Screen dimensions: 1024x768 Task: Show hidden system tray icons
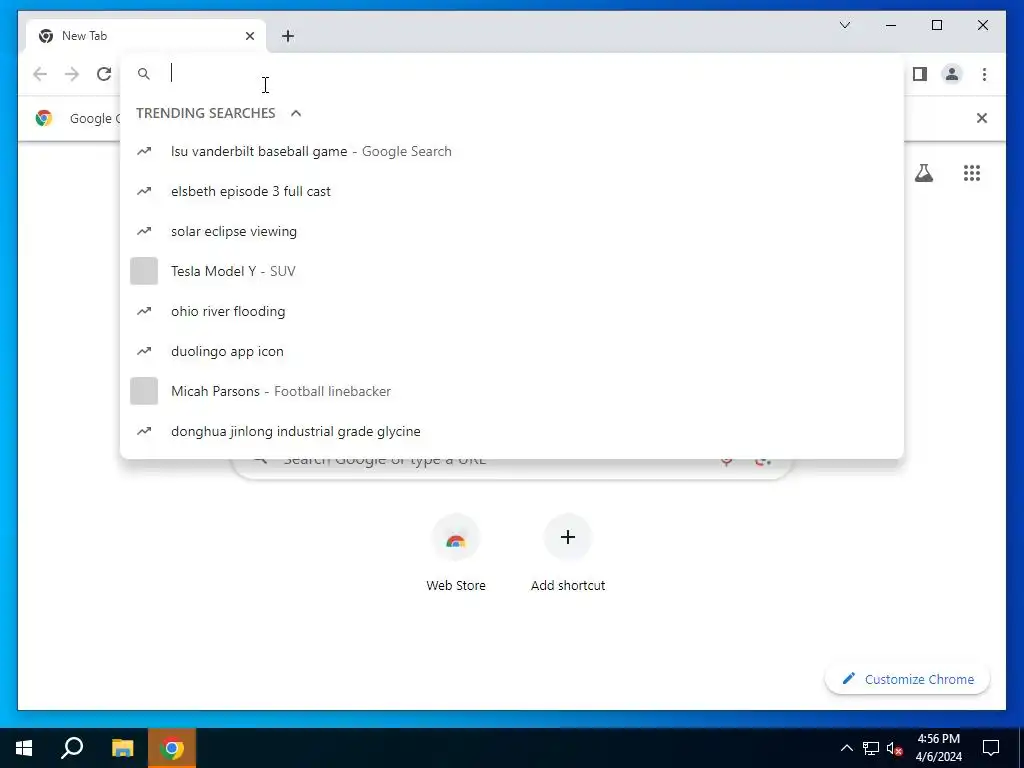pos(846,748)
